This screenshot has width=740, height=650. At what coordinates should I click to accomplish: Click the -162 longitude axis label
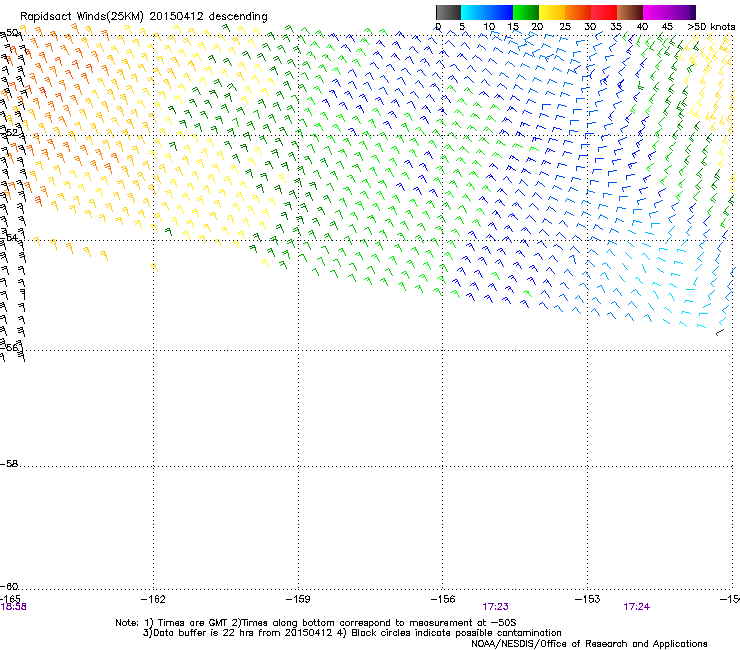(153, 599)
